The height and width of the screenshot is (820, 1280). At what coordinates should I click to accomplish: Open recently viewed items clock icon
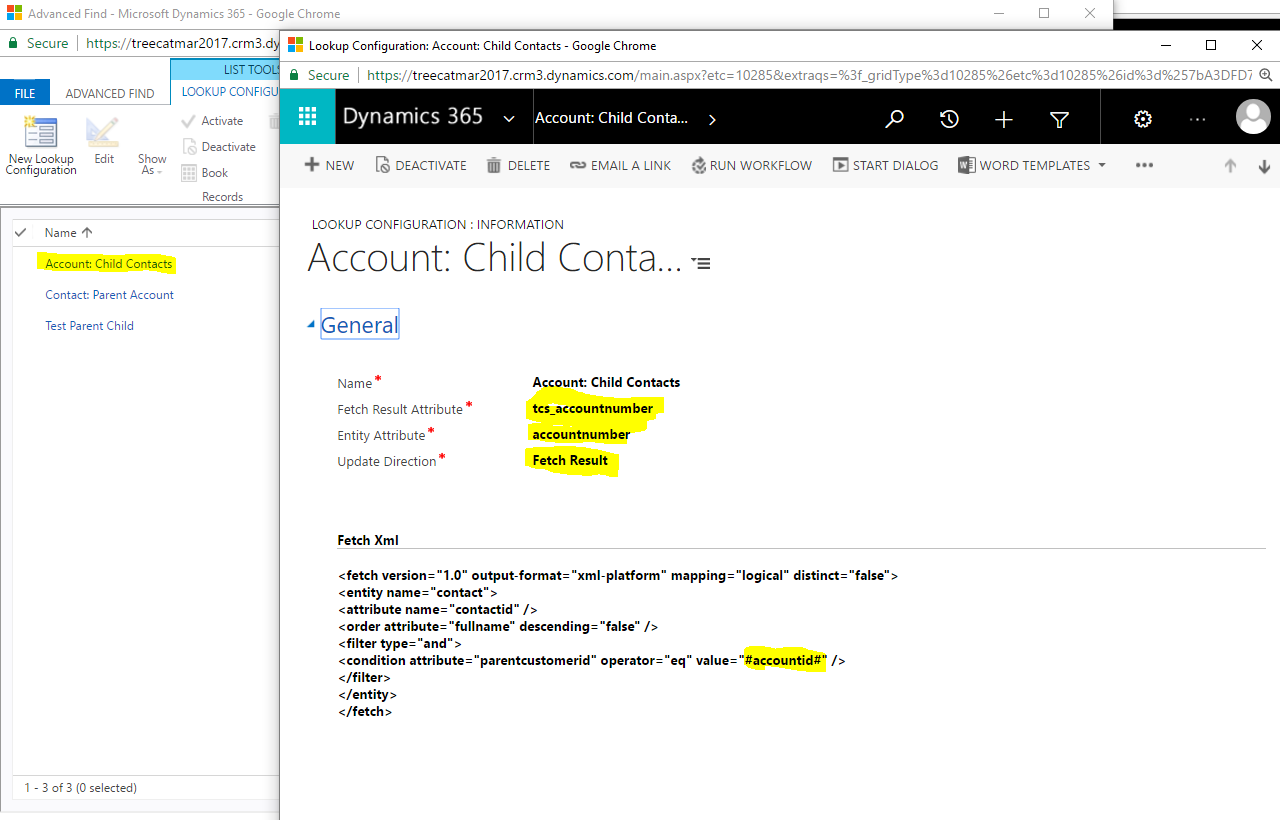pos(949,119)
